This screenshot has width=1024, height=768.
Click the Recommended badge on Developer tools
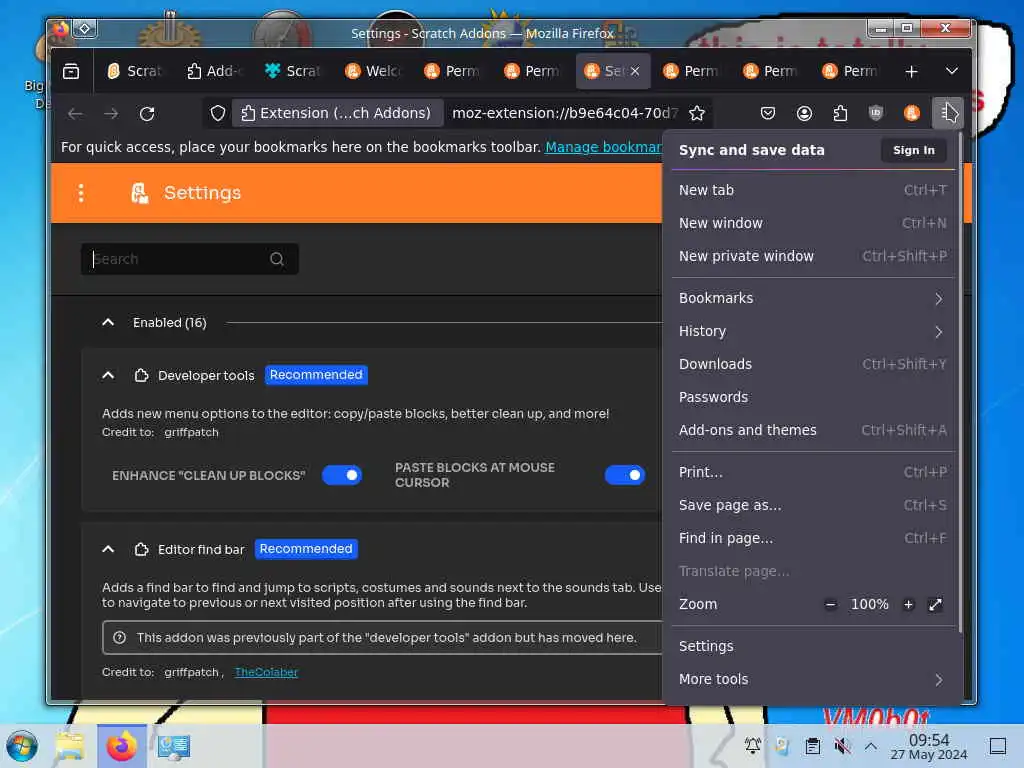coord(316,375)
